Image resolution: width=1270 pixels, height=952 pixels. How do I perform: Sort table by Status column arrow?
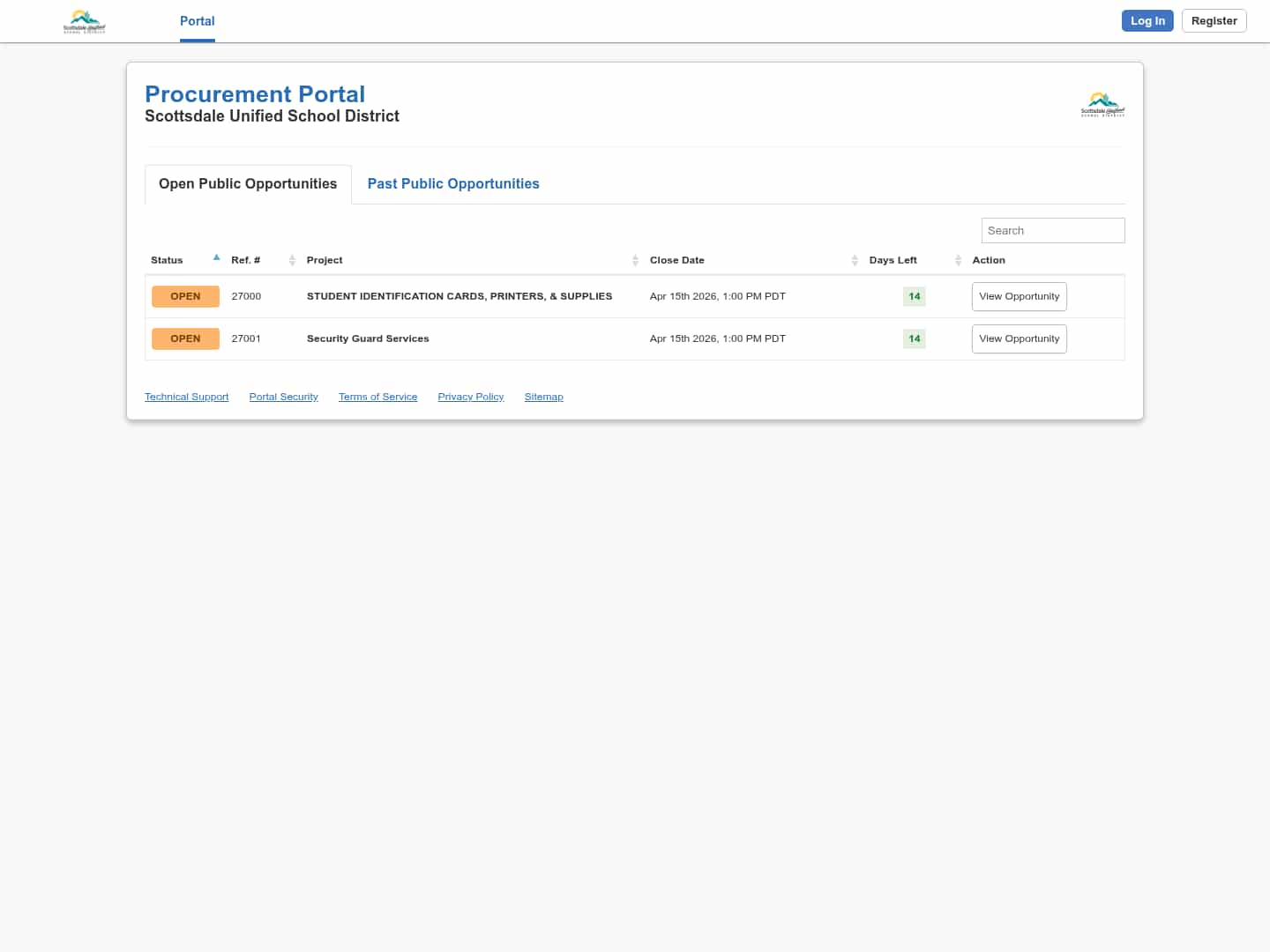pos(216,258)
